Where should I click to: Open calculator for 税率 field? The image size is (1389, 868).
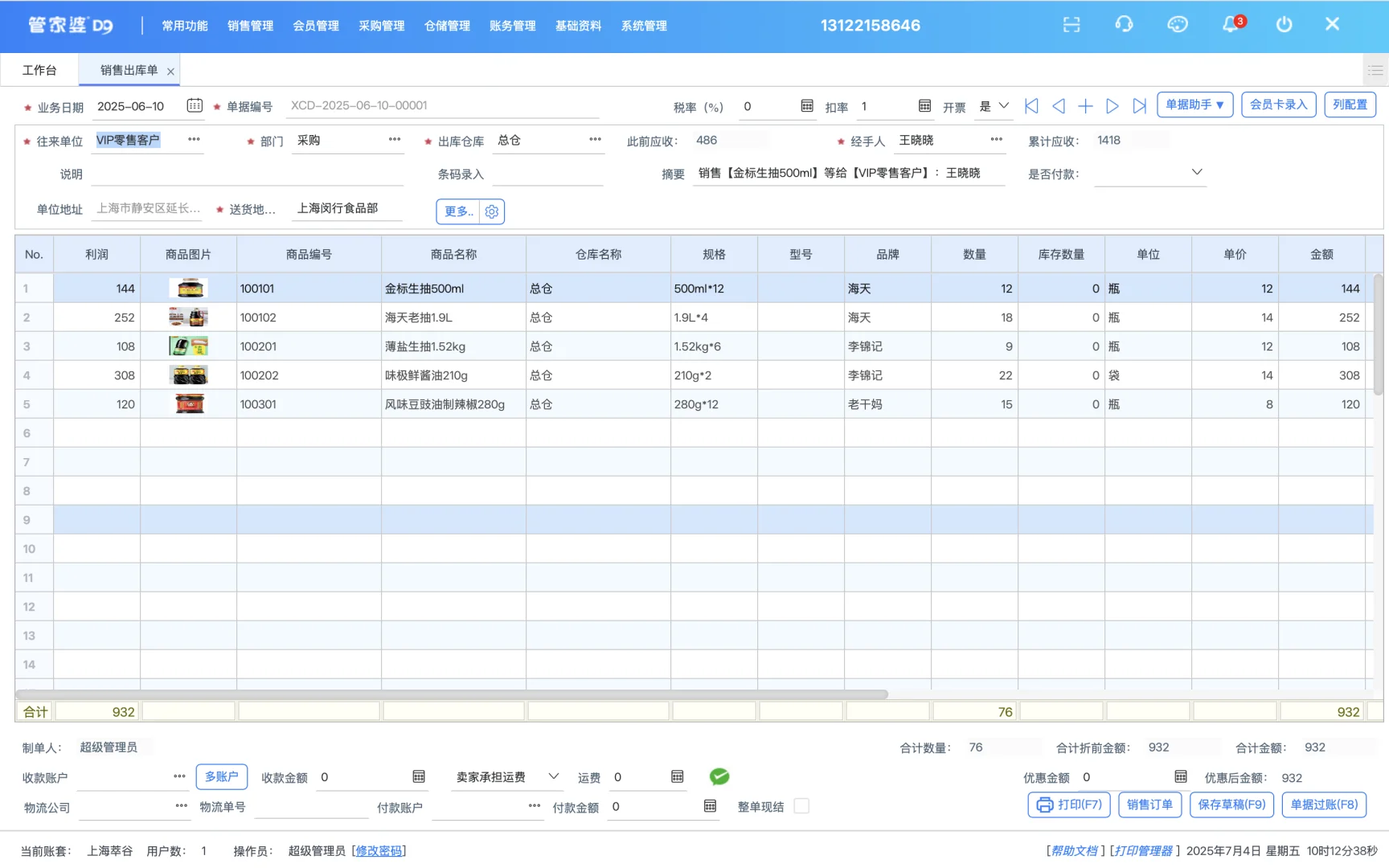click(x=807, y=106)
